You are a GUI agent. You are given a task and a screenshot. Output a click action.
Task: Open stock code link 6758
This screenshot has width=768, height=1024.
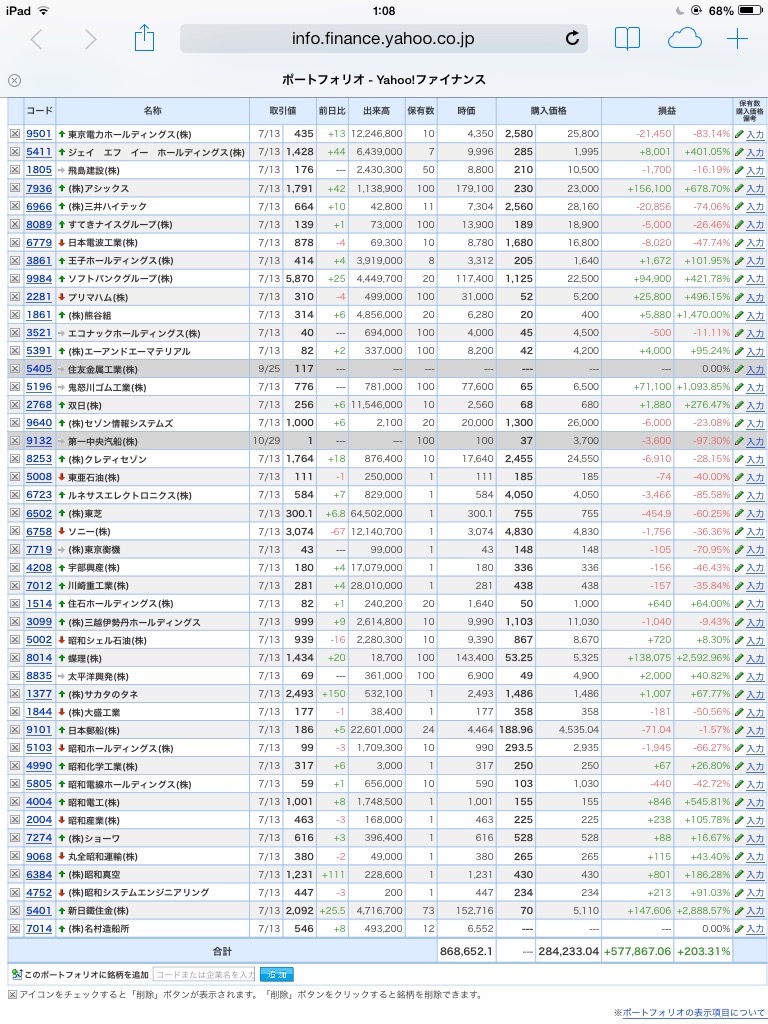(x=39, y=532)
